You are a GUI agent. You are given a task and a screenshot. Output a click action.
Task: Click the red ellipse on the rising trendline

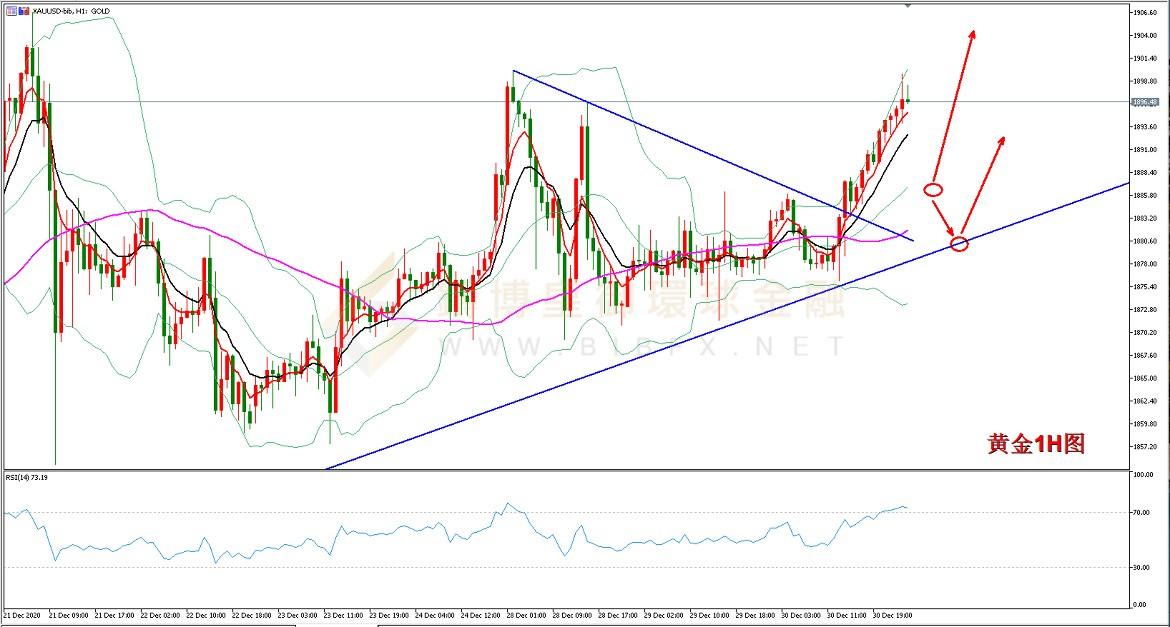[959, 243]
